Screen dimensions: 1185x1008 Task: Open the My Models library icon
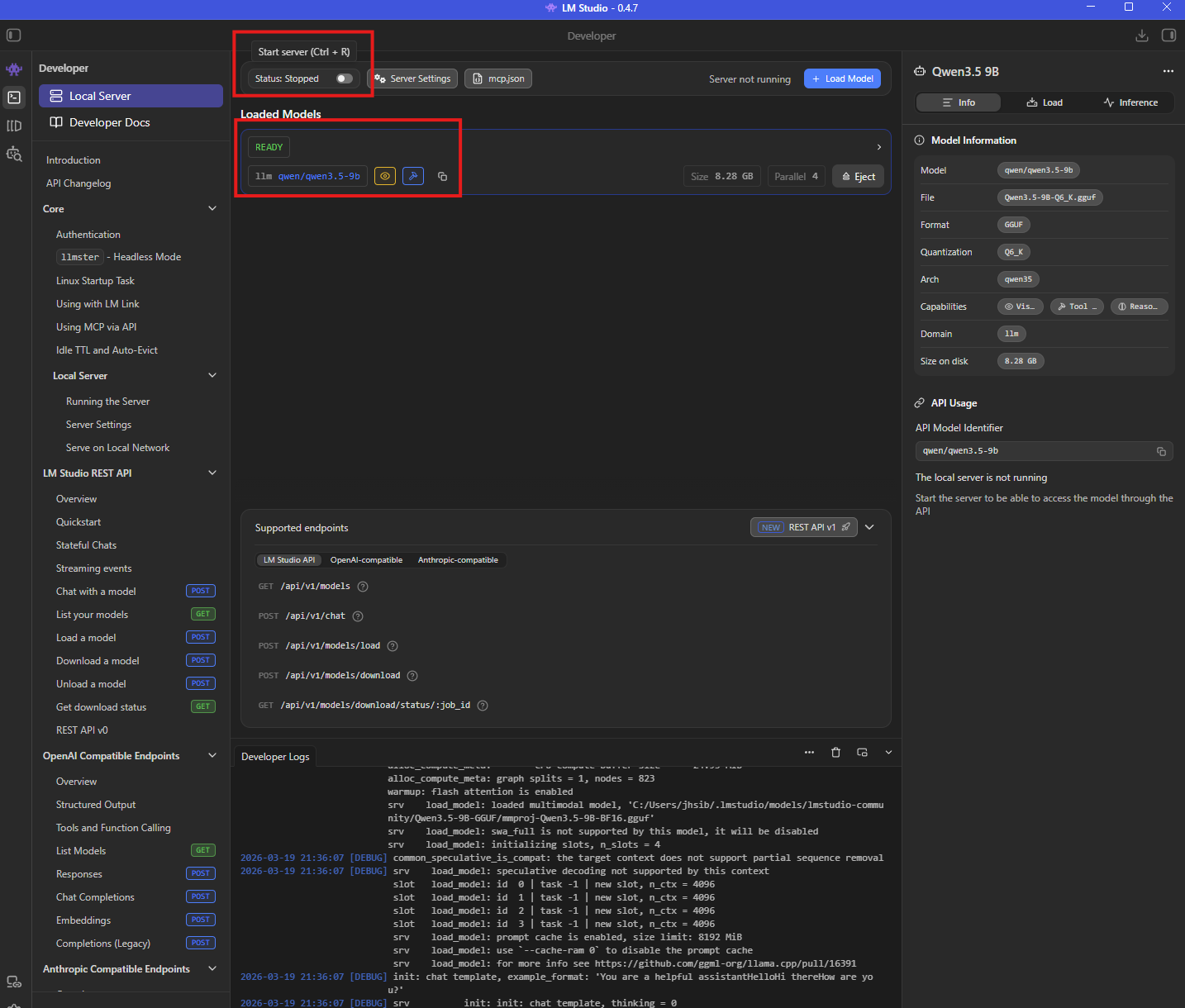pyautogui.click(x=14, y=126)
